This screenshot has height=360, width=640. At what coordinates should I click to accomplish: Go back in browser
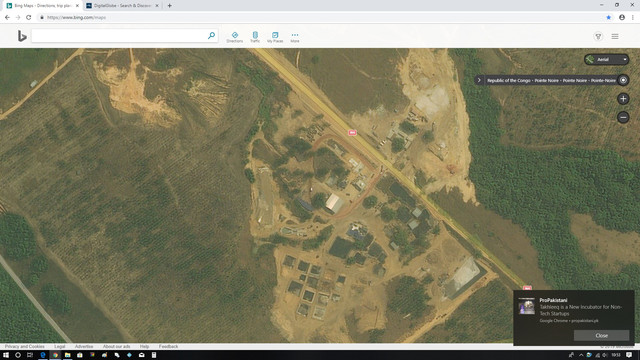(x=7, y=18)
